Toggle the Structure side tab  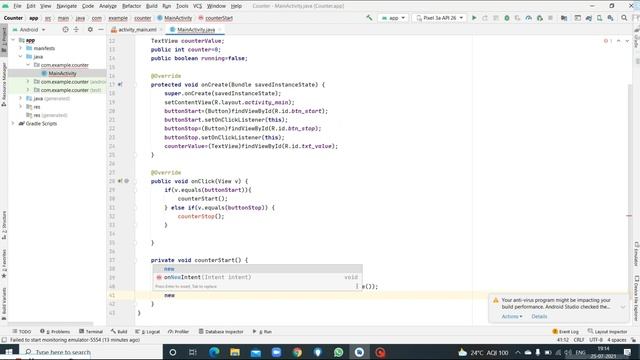click(4, 224)
